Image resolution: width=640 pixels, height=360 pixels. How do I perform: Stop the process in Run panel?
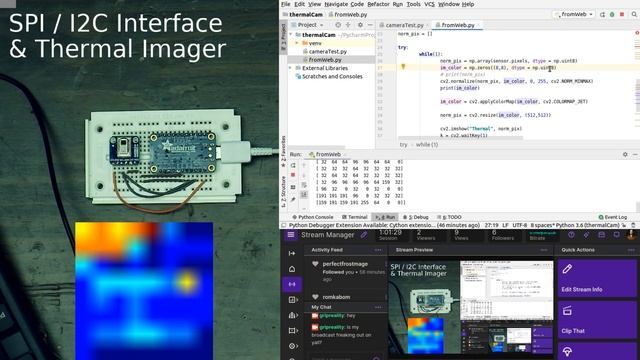tap(293, 175)
